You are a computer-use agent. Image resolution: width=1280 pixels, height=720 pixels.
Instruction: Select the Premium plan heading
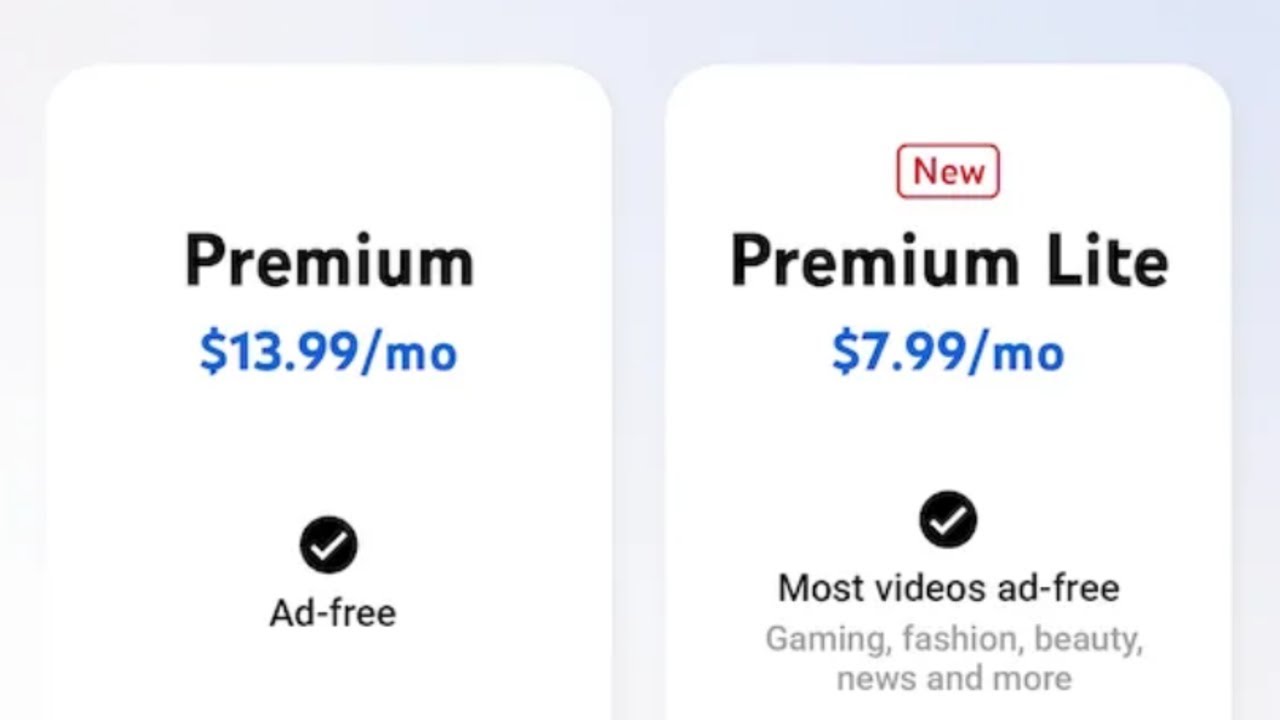(x=329, y=262)
